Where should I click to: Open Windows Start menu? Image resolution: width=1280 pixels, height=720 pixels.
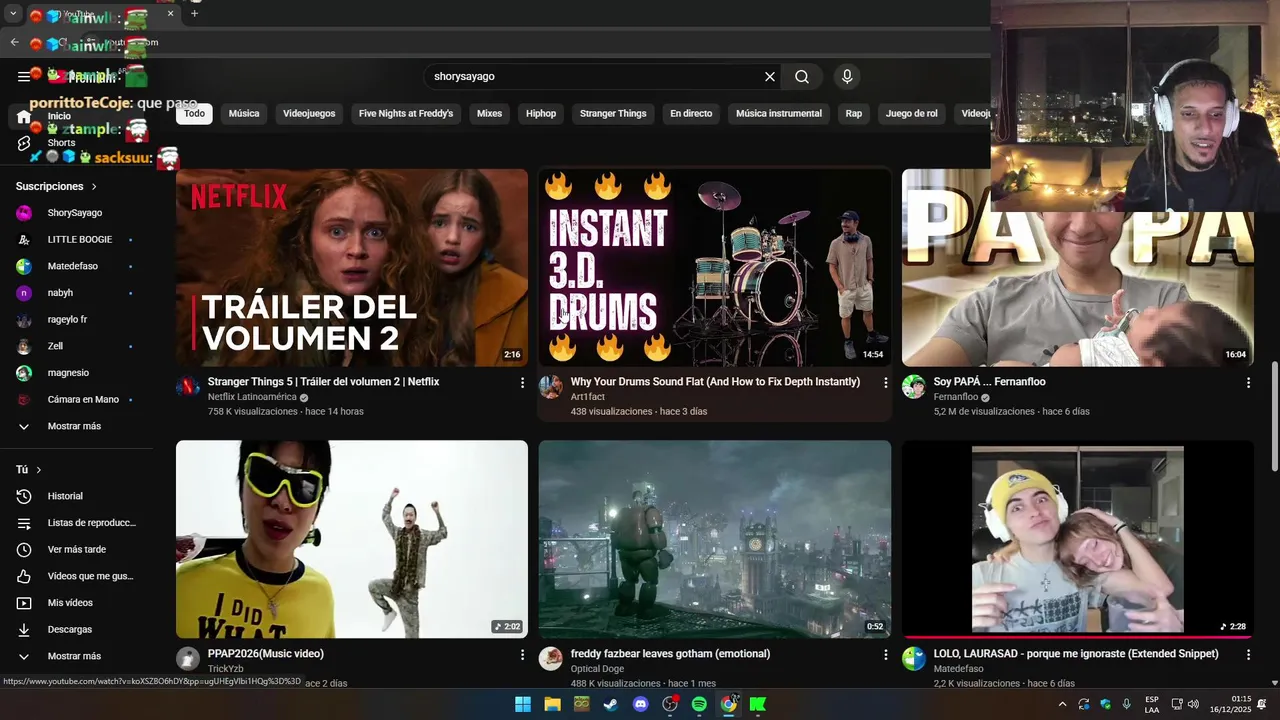tap(523, 704)
